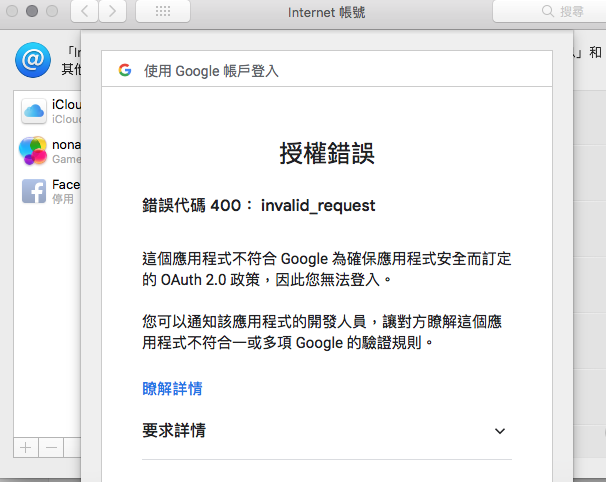Click the Internet 帳號 window title
Image resolution: width=606 pixels, height=482 pixels.
point(326,12)
